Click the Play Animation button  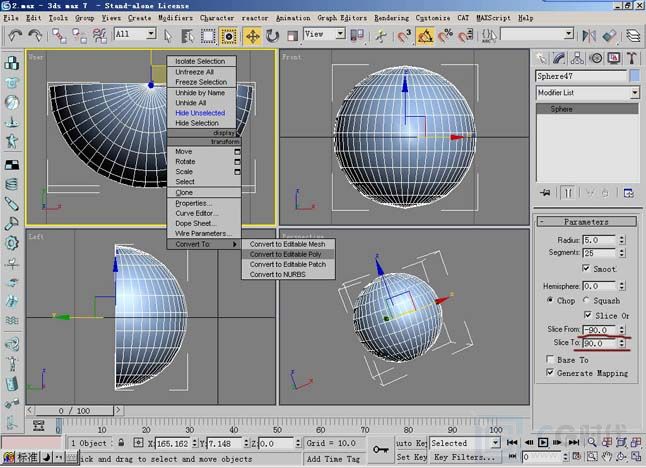click(543, 442)
